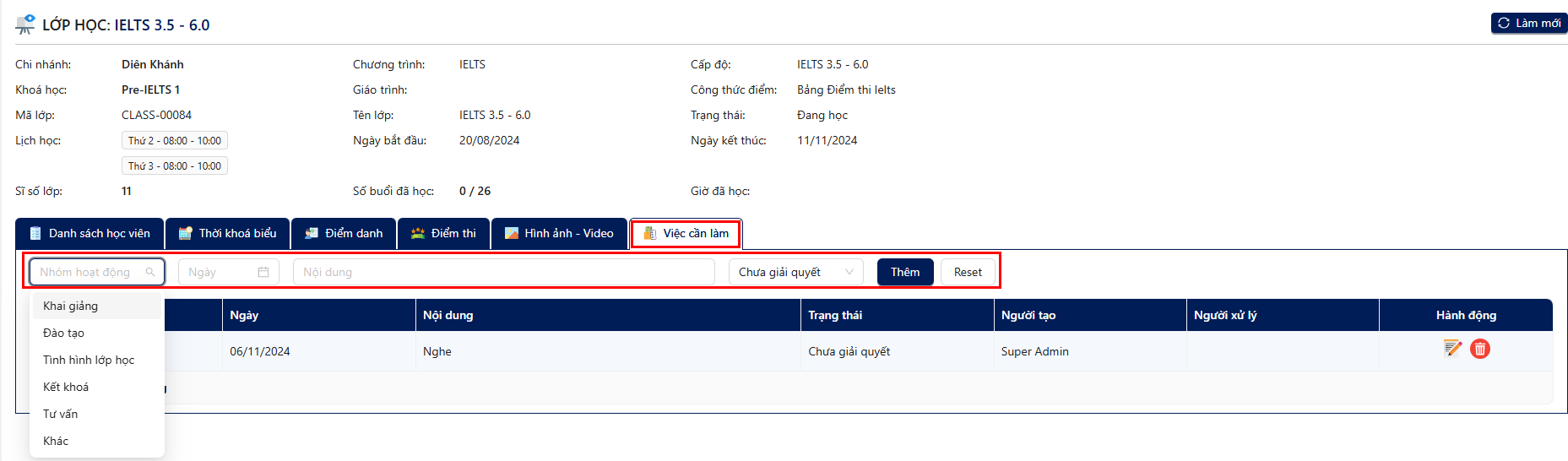Click the Thêm button
The height and width of the screenshot is (461, 1568).
click(x=905, y=272)
